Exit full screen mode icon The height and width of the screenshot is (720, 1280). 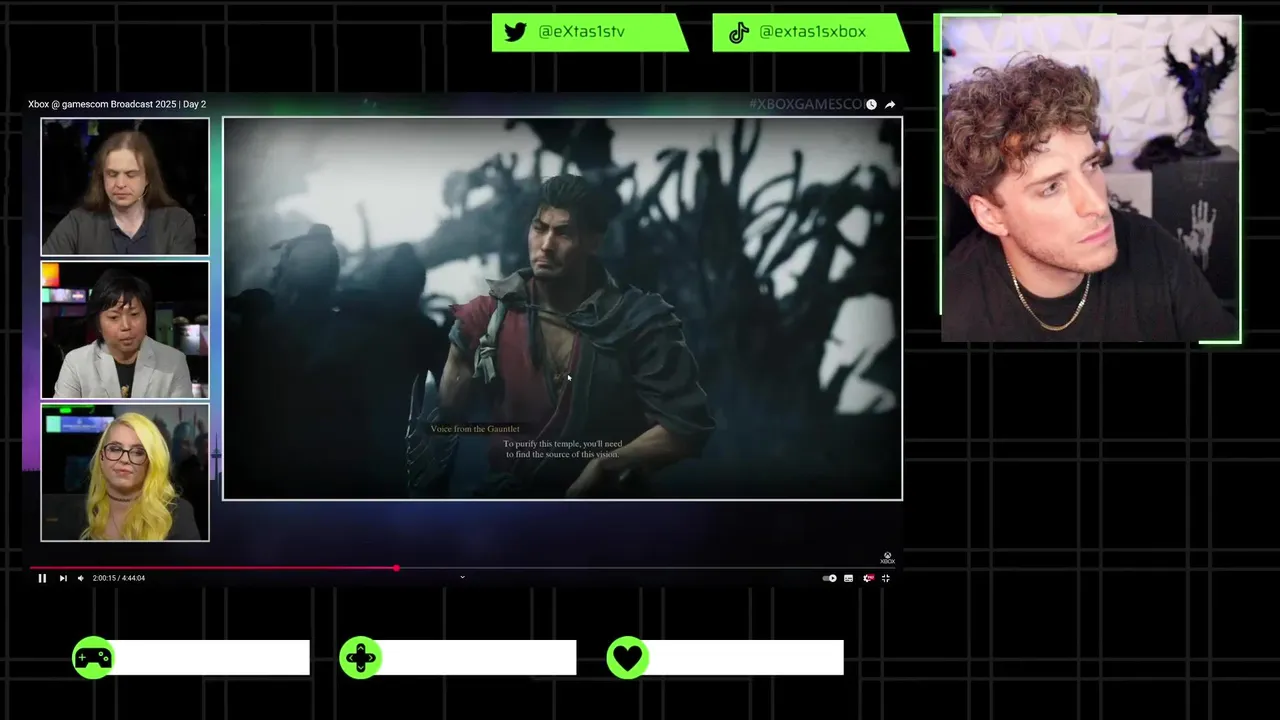(x=885, y=578)
